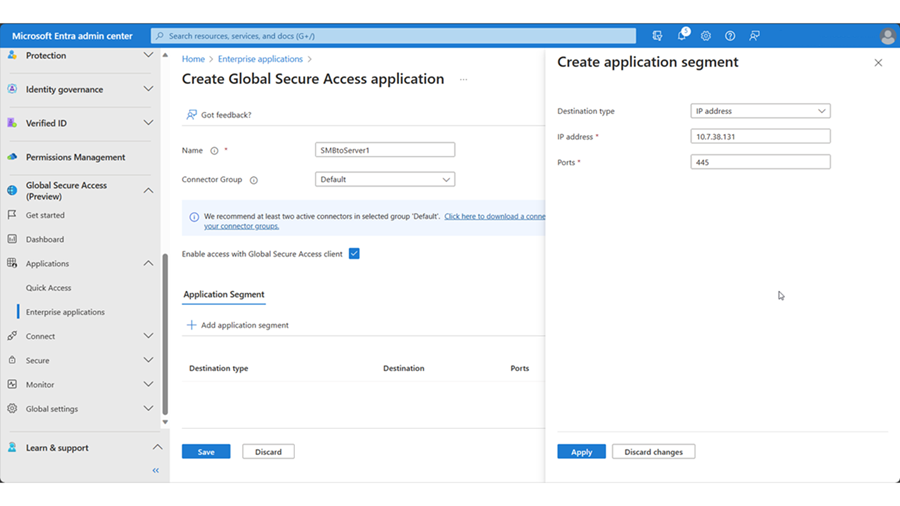Image resolution: width=900 pixels, height=506 pixels.
Task: Click the Connector Group info icon
Action: point(254,180)
